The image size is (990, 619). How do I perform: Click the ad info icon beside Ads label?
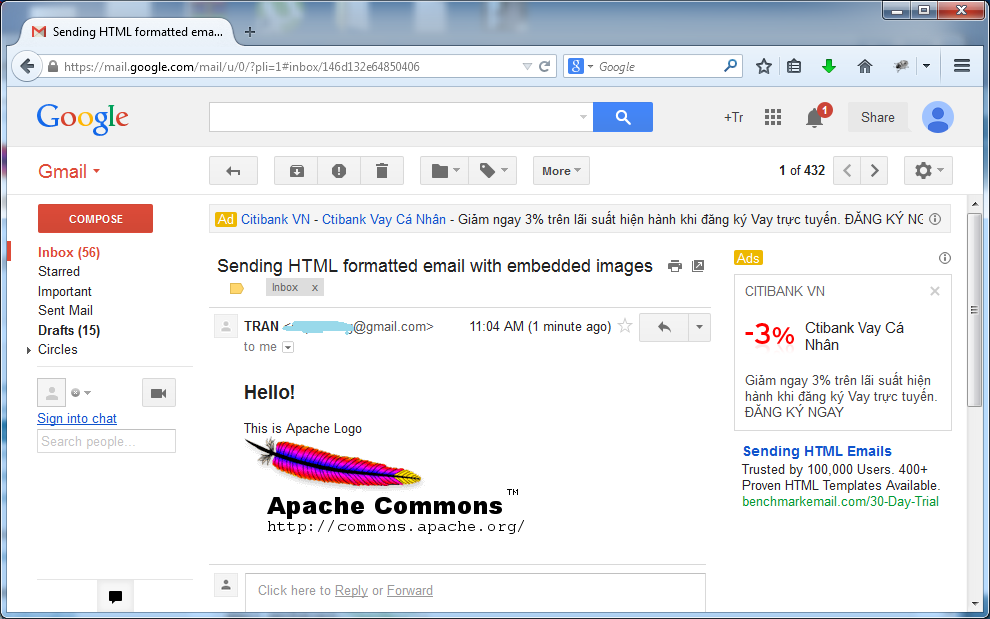[945, 258]
